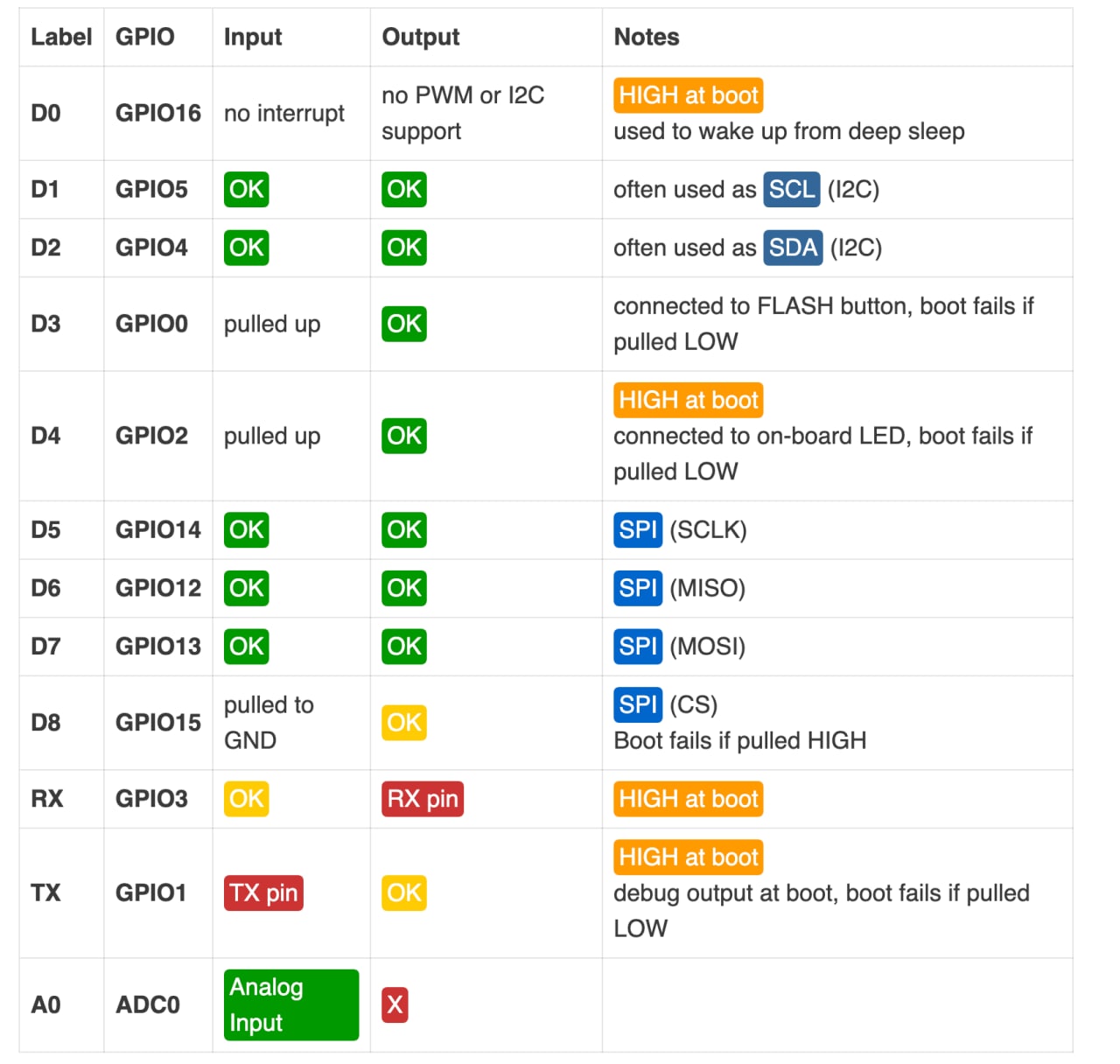Click the red X badge in A0 row
1120x1064 pixels.
click(395, 1004)
